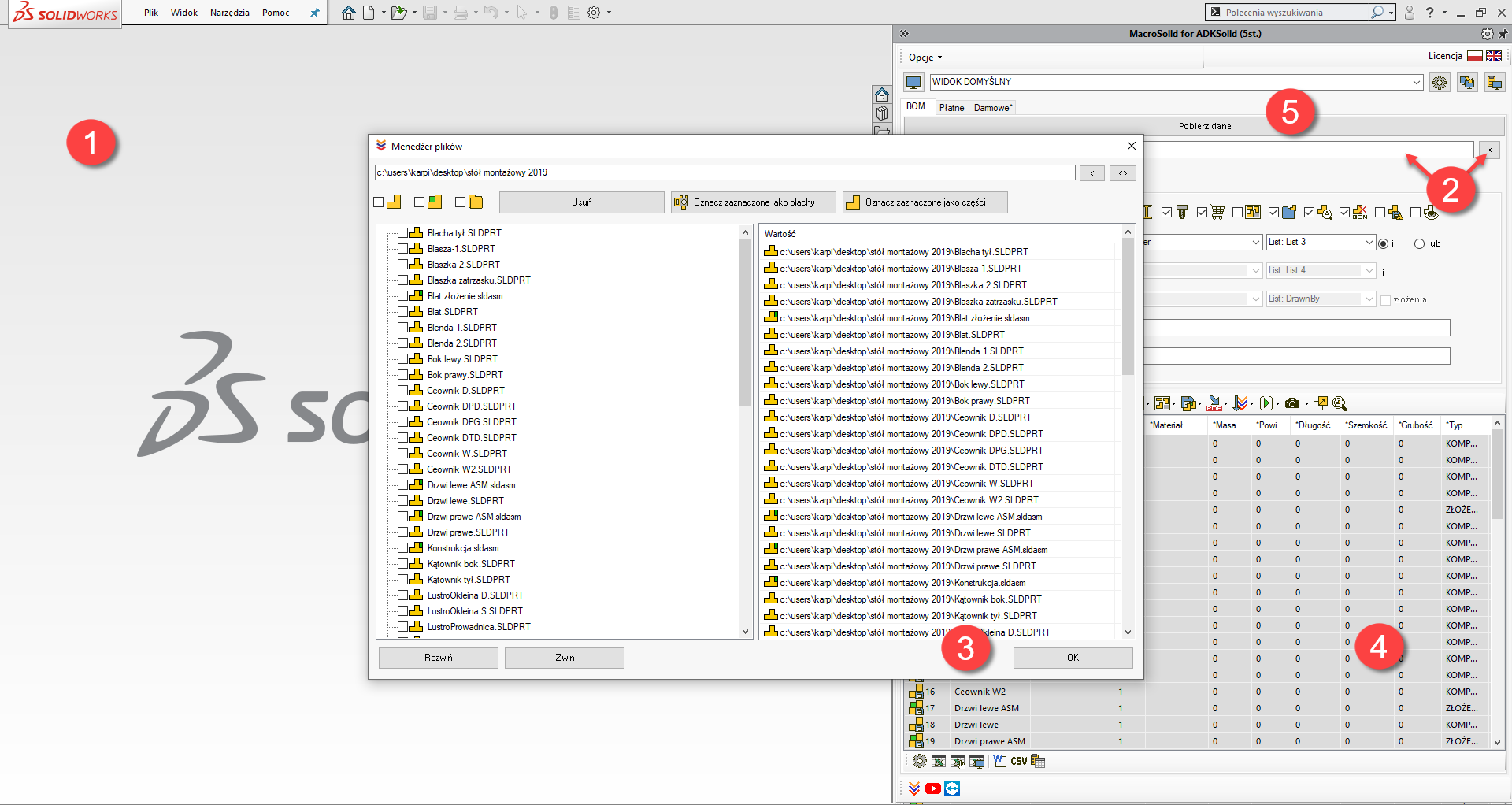Export table to Word icon

(999, 761)
